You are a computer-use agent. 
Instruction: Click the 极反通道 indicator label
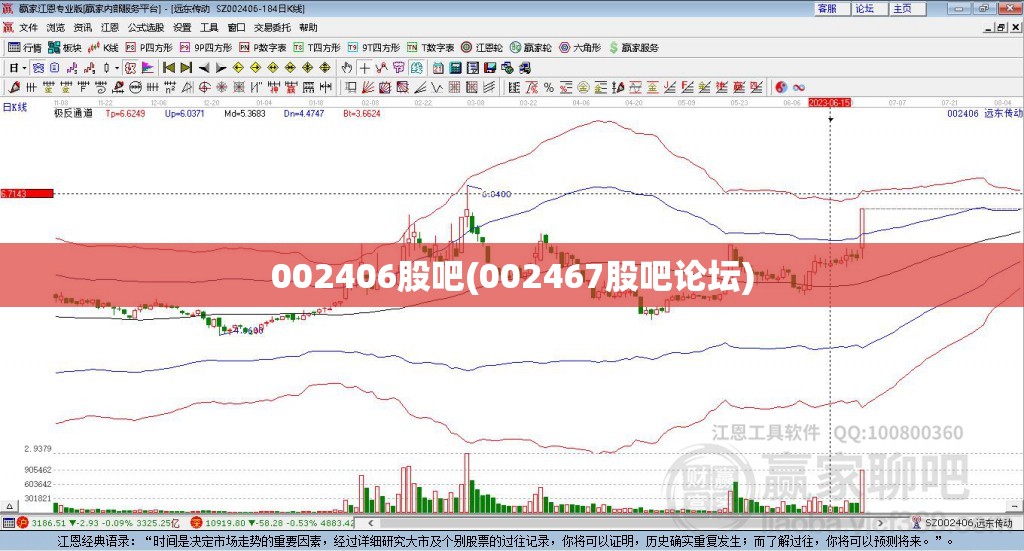[x=73, y=113]
